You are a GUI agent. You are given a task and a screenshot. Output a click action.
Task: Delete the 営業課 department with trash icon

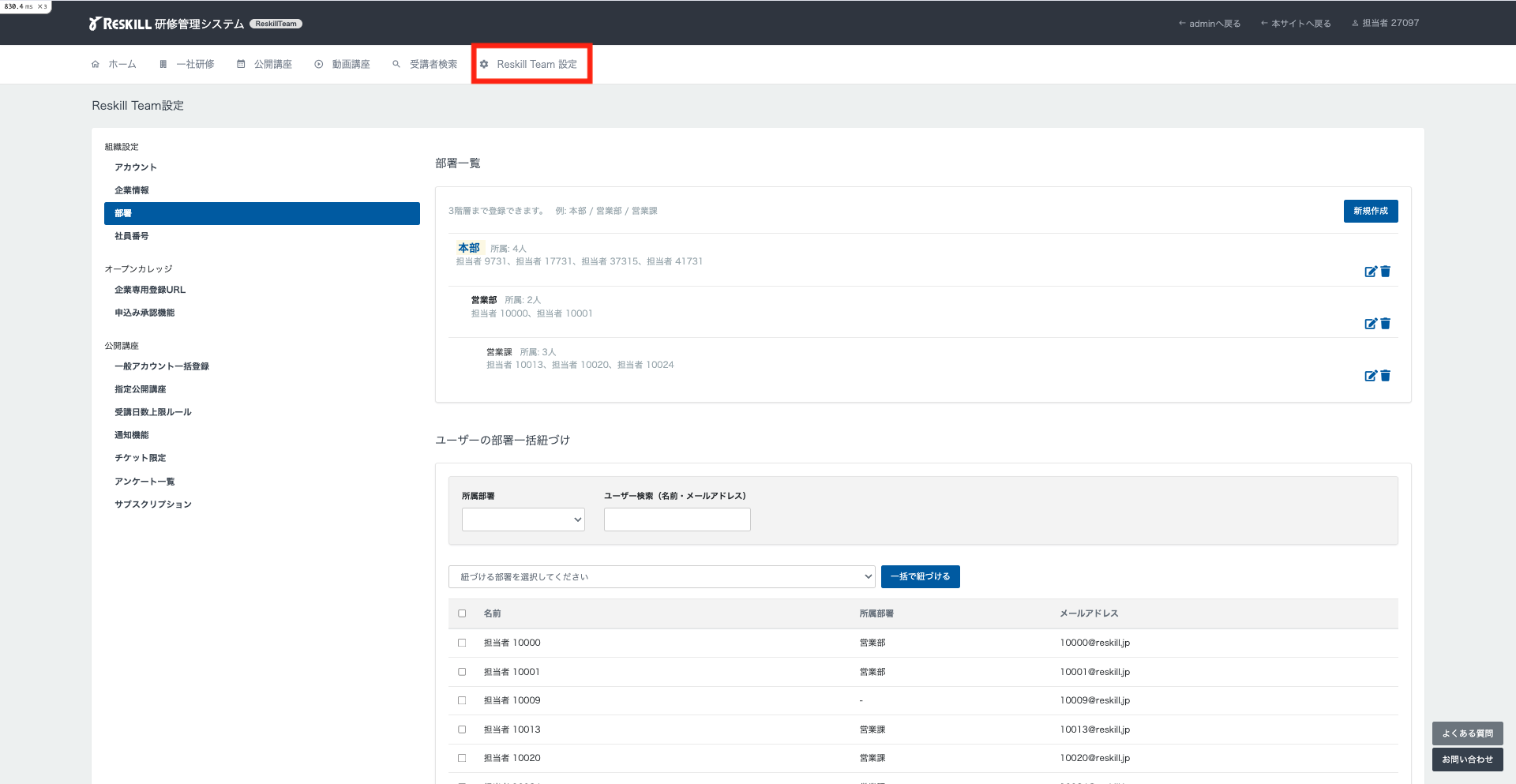(1385, 376)
